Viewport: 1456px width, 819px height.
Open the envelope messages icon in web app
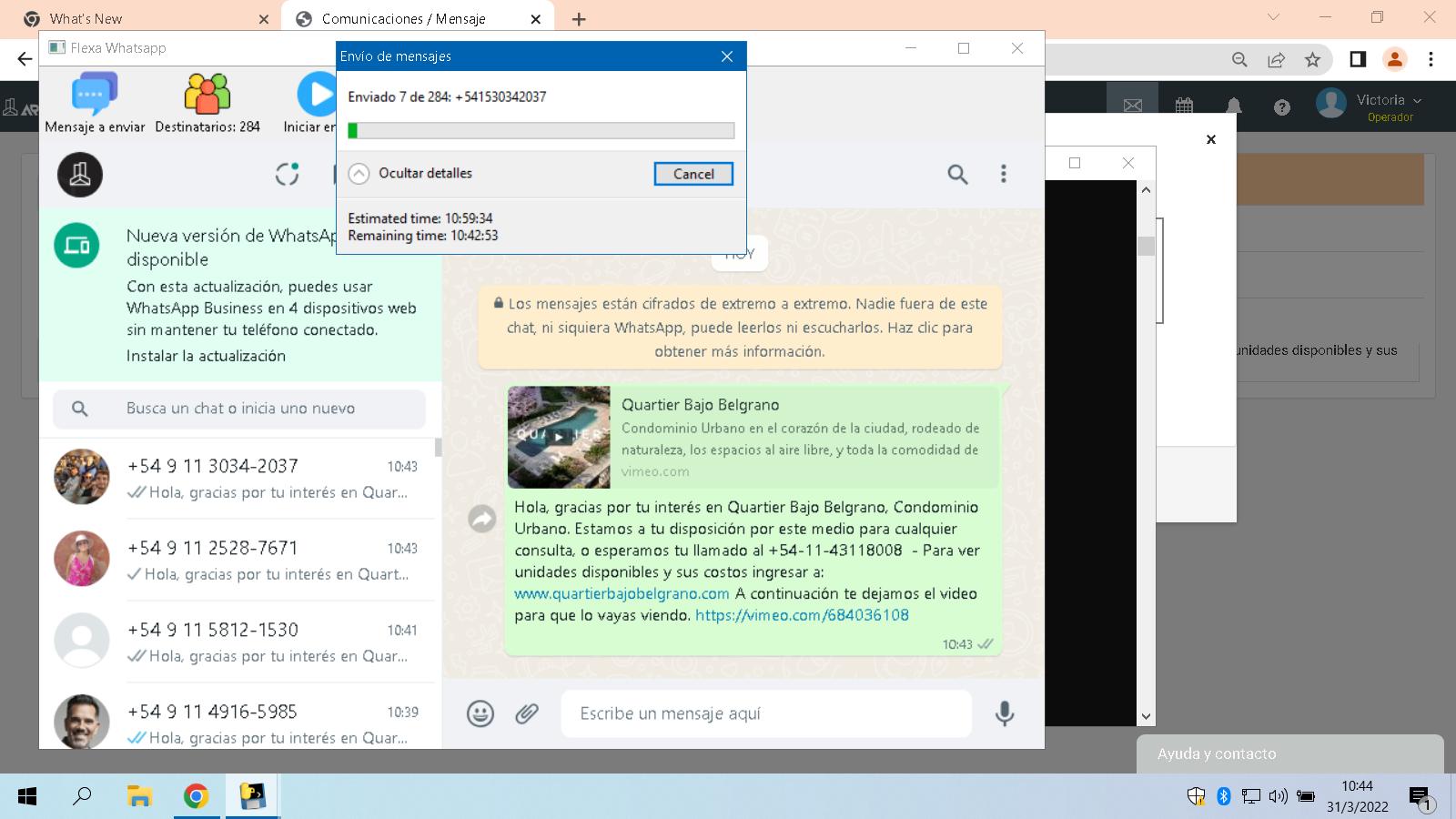tap(1132, 106)
